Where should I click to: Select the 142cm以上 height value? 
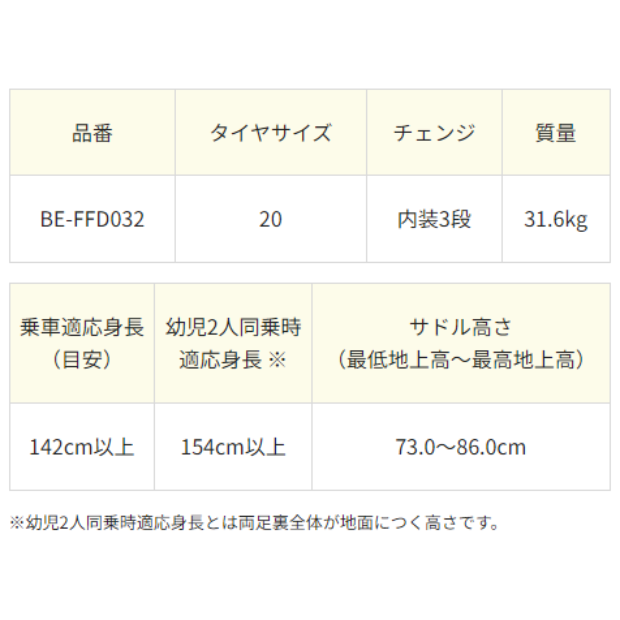click(x=81, y=447)
